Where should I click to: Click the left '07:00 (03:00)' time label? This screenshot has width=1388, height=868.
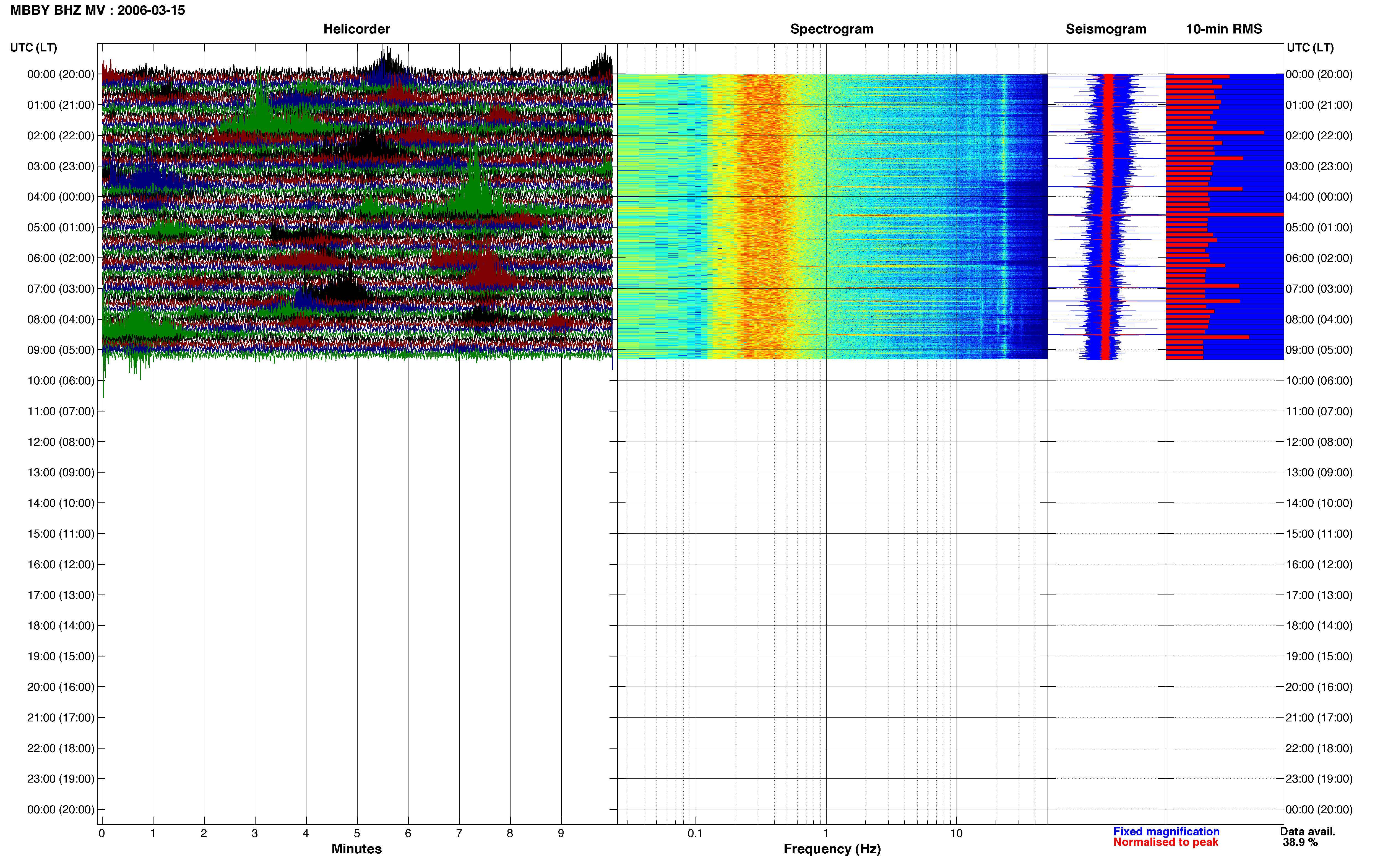[x=61, y=289]
